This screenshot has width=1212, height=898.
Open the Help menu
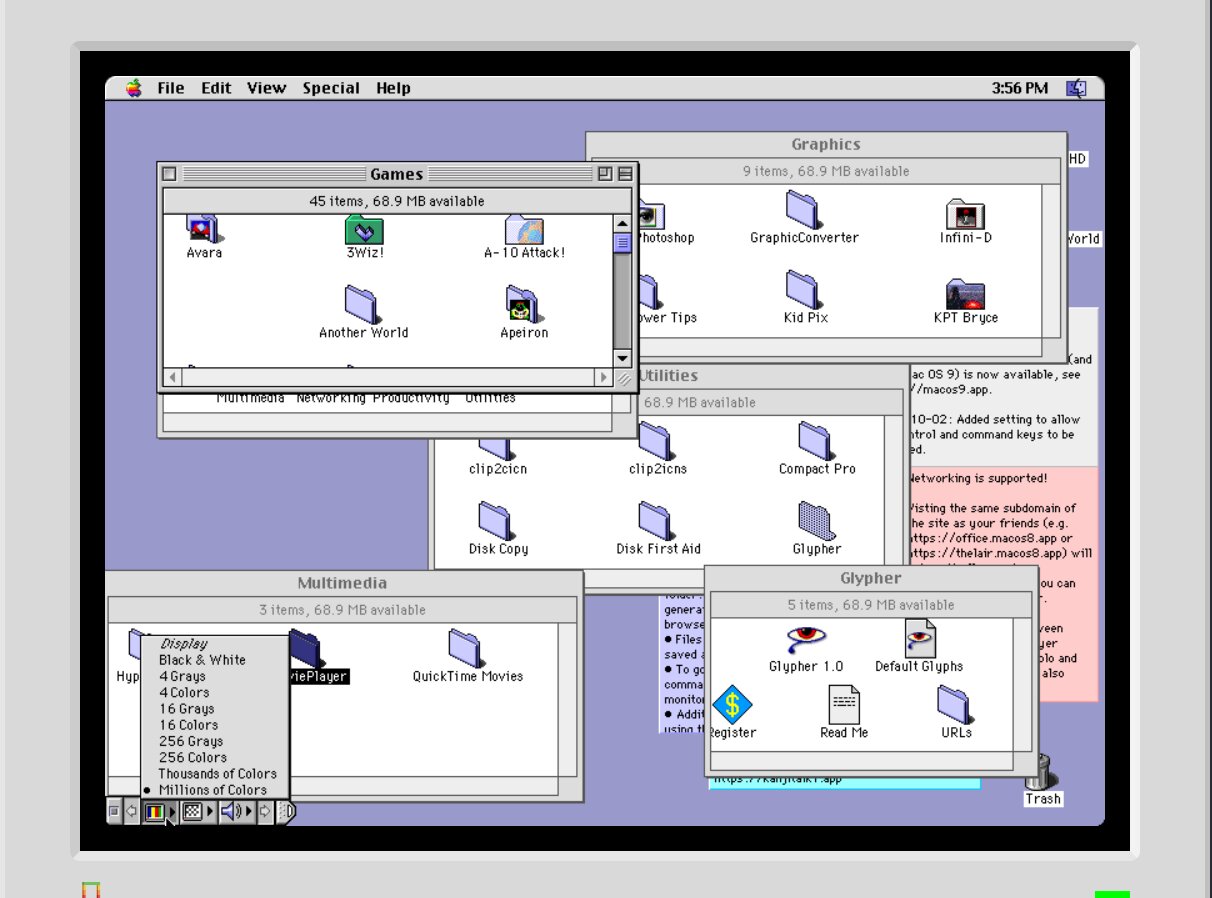tap(393, 88)
